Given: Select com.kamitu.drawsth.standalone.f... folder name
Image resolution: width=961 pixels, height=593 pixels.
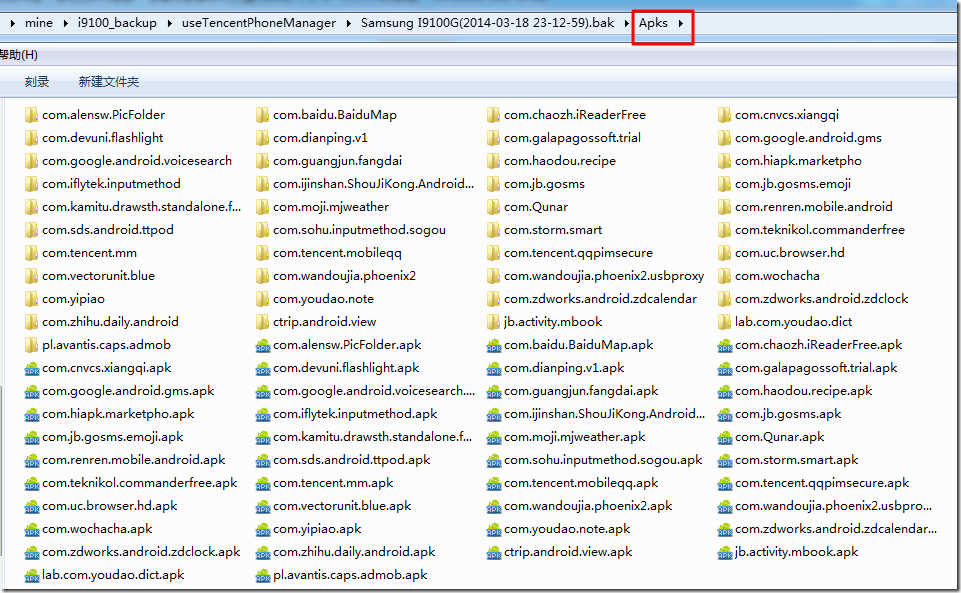Looking at the screenshot, I should [142, 207].
